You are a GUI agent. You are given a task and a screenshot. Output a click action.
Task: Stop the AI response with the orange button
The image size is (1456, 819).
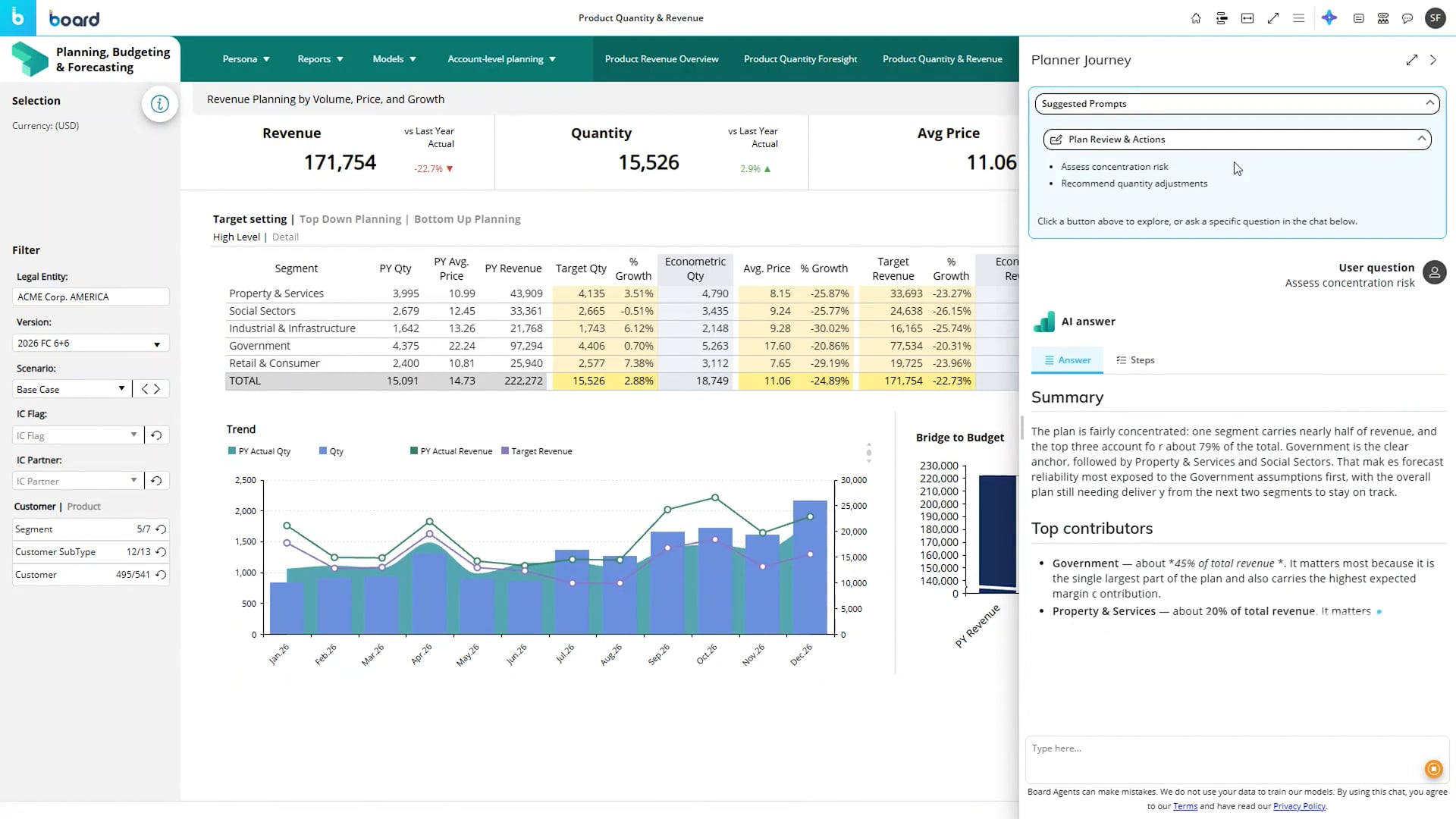[x=1433, y=769]
